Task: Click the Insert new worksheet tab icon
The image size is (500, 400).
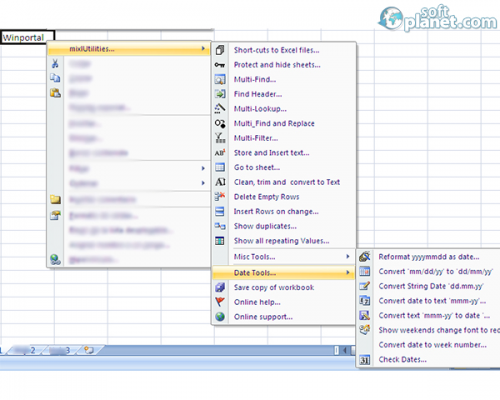Action: click(89, 350)
